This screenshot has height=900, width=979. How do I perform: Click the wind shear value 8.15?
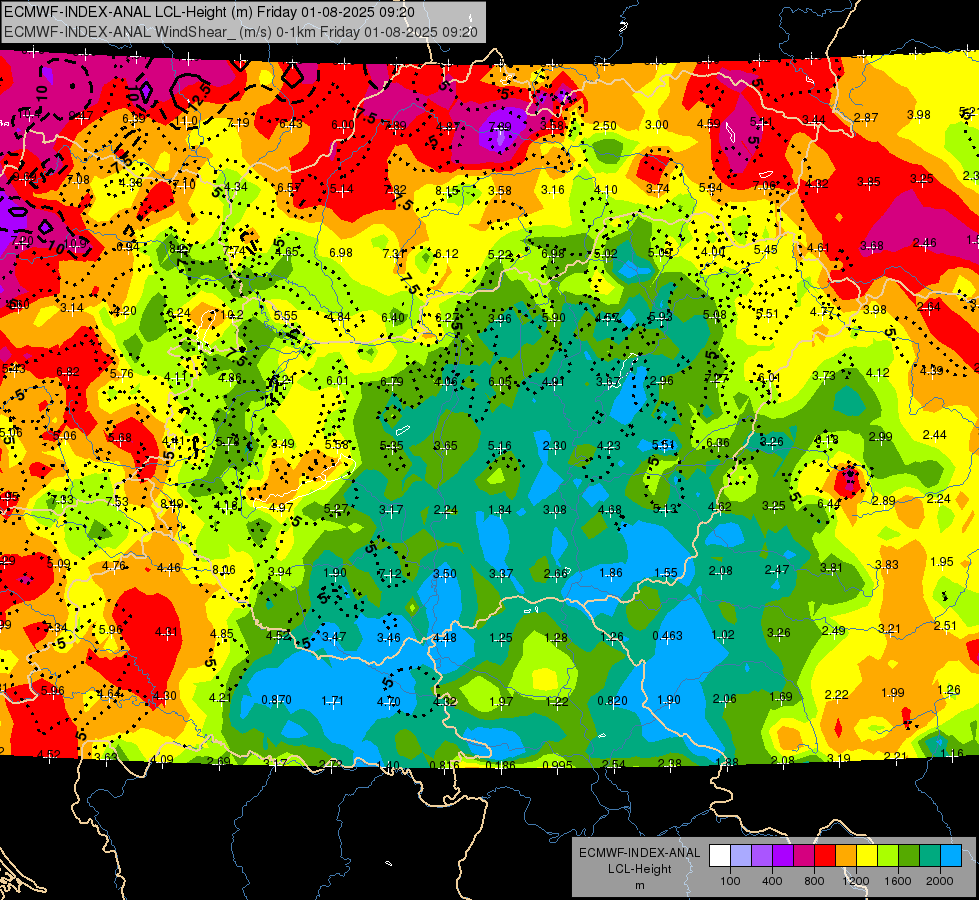point(447,190)
